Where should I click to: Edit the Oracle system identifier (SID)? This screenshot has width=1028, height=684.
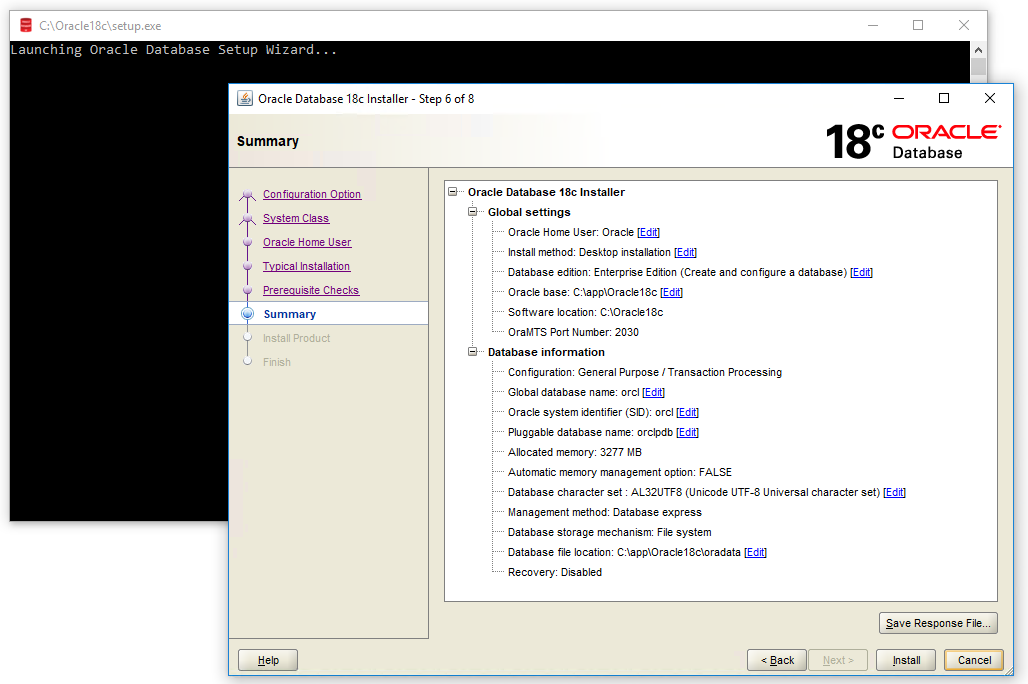(x=688, y=412)
